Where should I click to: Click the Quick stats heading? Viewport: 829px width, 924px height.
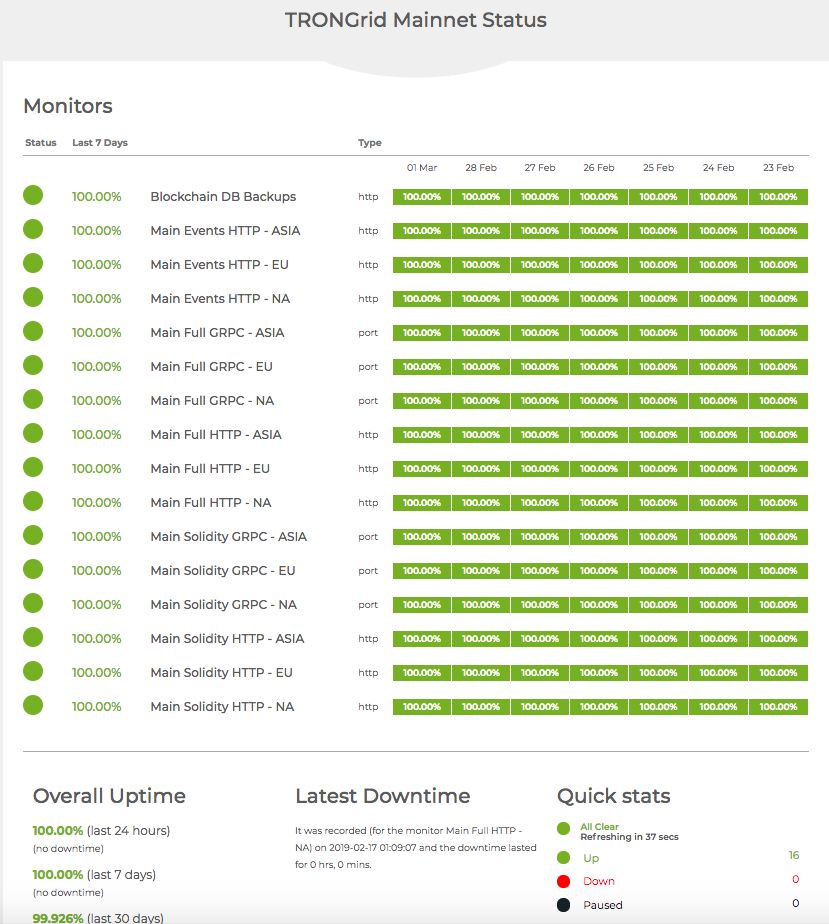tap(613, 796)
